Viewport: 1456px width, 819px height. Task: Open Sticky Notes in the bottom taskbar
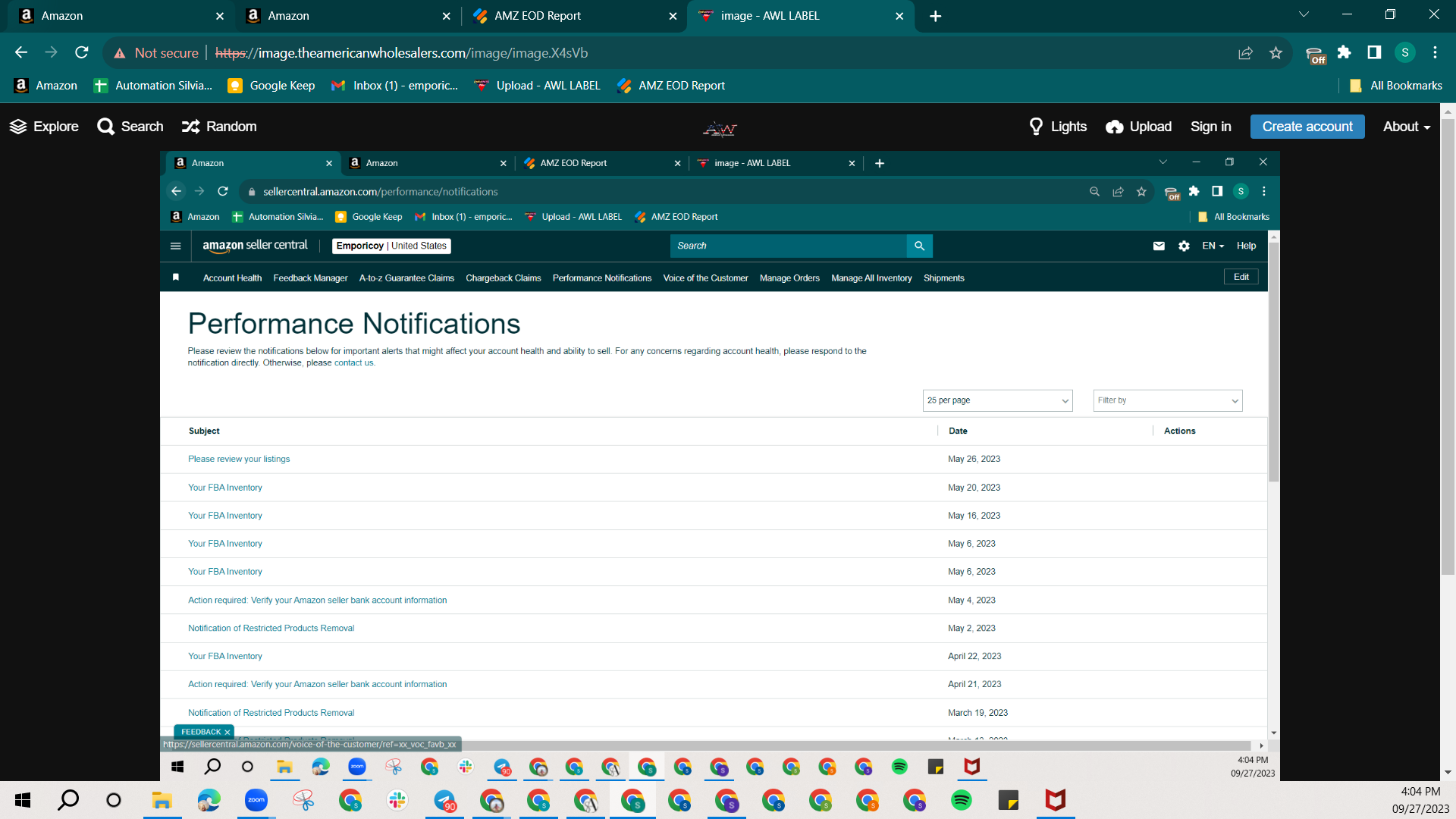(x=1008, y=800)
